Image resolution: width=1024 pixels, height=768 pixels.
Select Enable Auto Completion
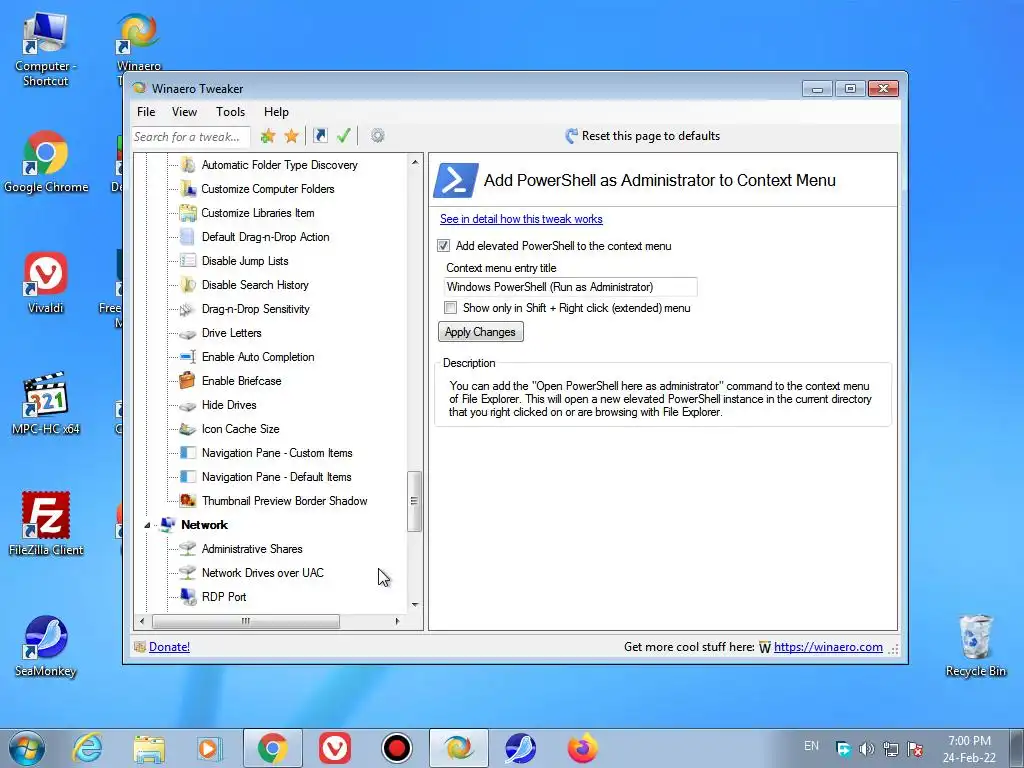tap(258, 357)
